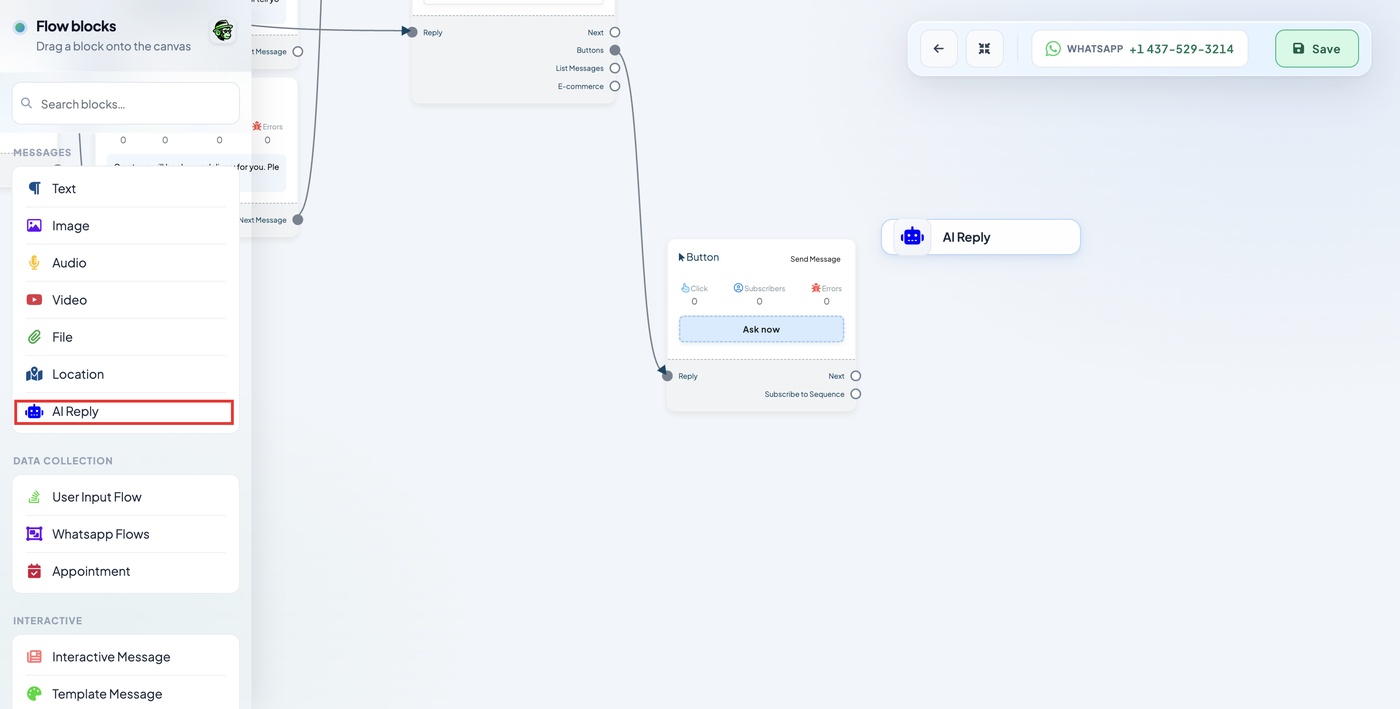Select the Text block paragraph icon
Screen dimensions: 1400x709
[35, 188]
